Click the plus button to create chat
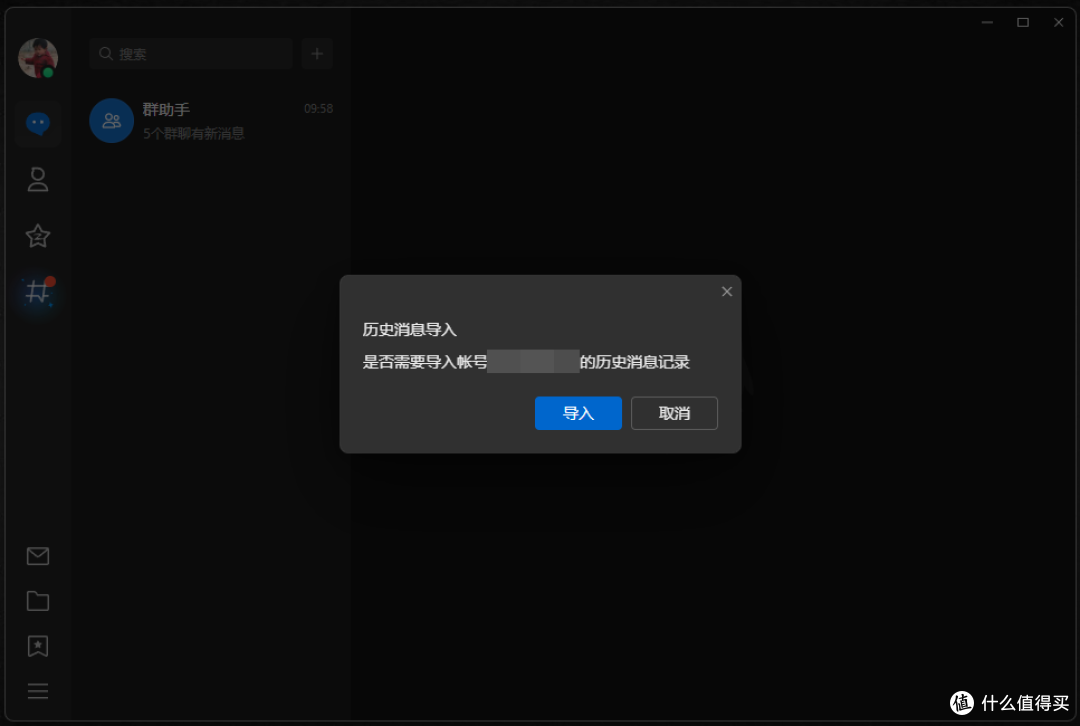1080x726 pixels. (317, 53)
